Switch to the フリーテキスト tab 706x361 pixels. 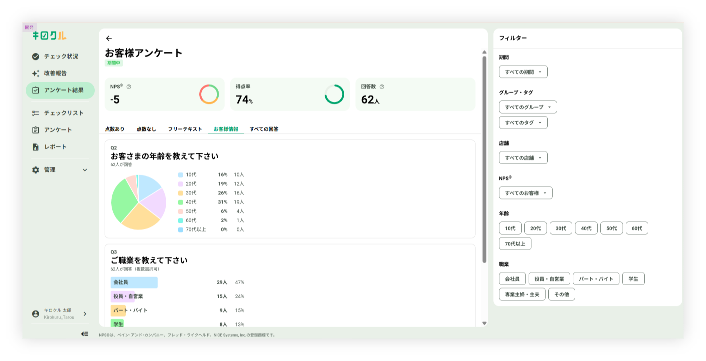pyautogui.click(x=185, y=129)
